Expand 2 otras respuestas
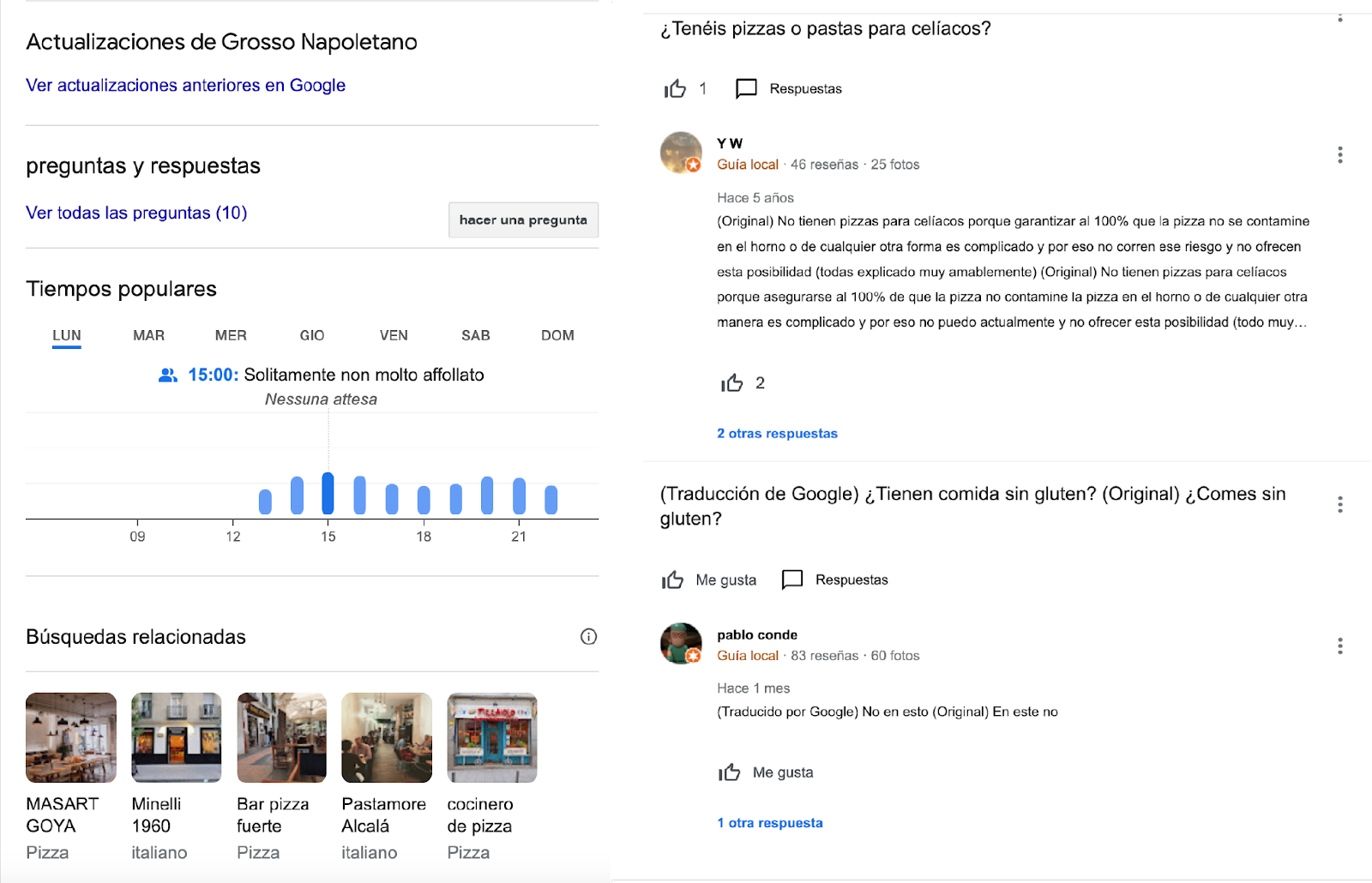The image size is (1372, 883). 777,434
